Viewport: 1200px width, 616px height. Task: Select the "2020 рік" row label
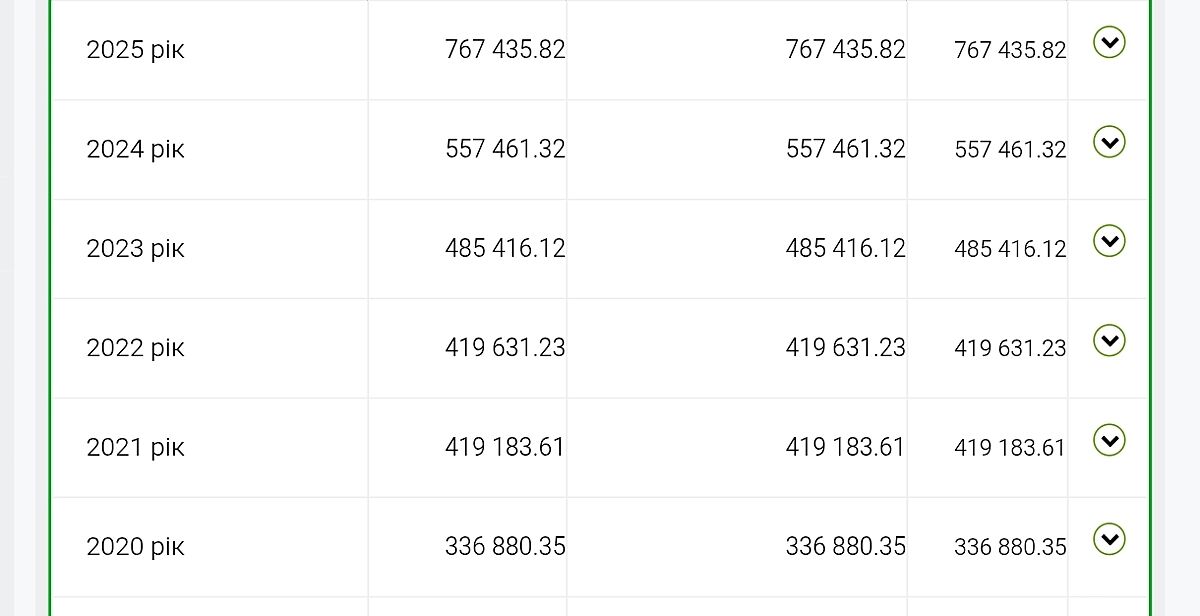coord(135,547)
